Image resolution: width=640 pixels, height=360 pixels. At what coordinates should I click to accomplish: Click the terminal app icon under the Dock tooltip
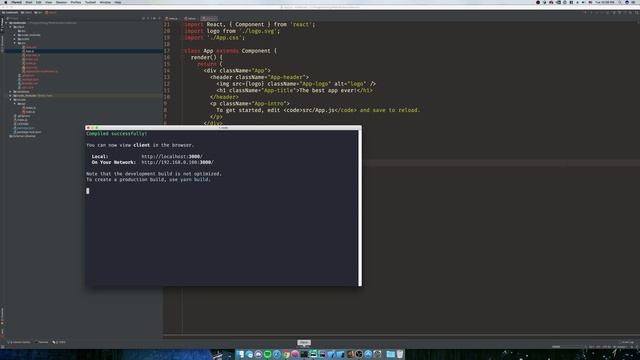pyautogui.click(x=304, y=354)
